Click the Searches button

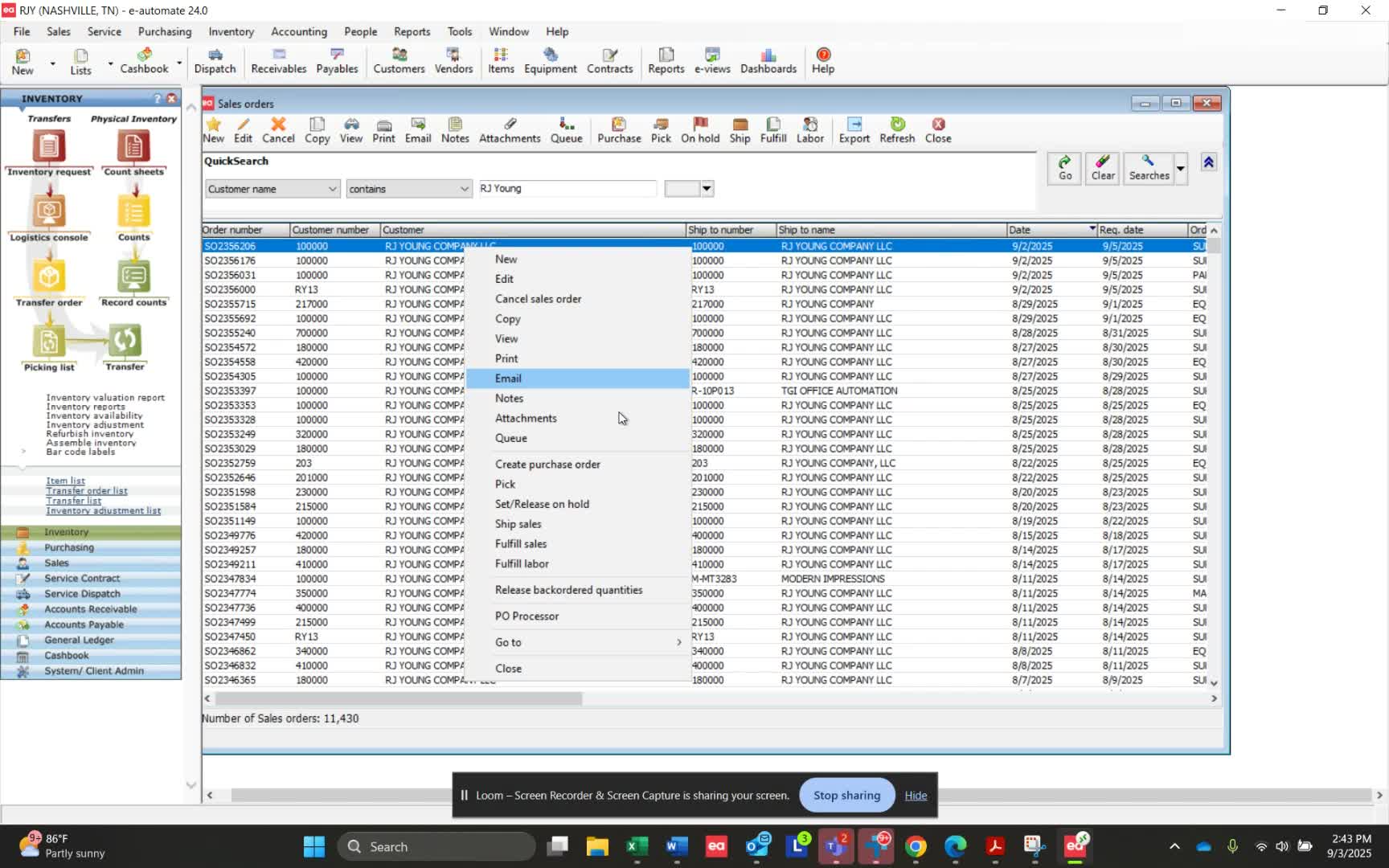tap(1149, 168)
